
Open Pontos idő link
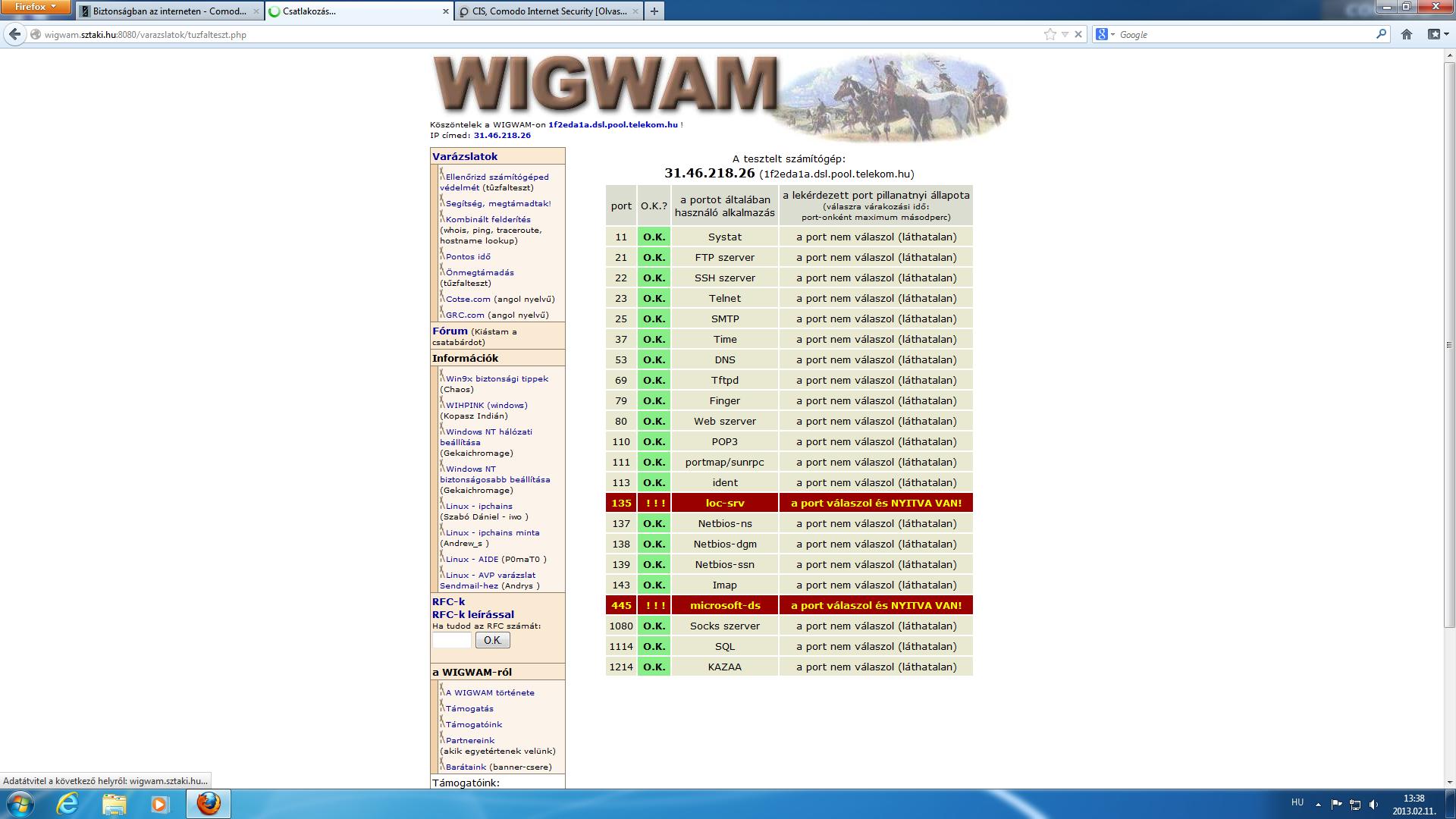coord(468,256)
